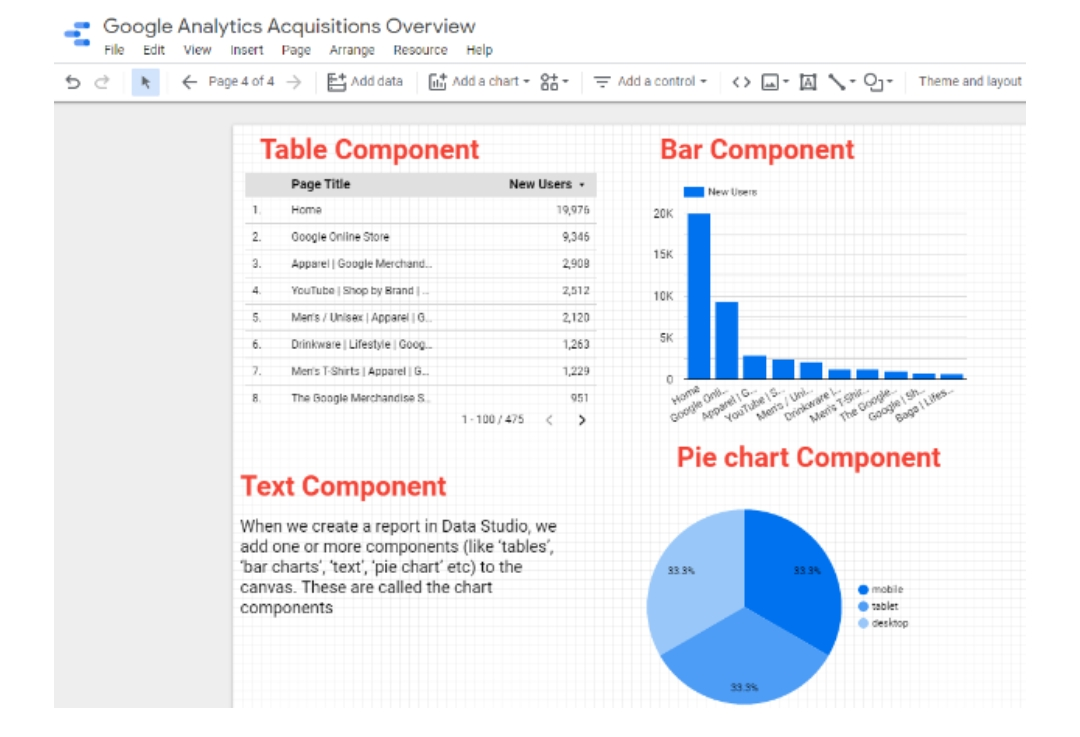Open the Add a chart dropdown
Screen dimensions: 1080x737
click(479, 82)
